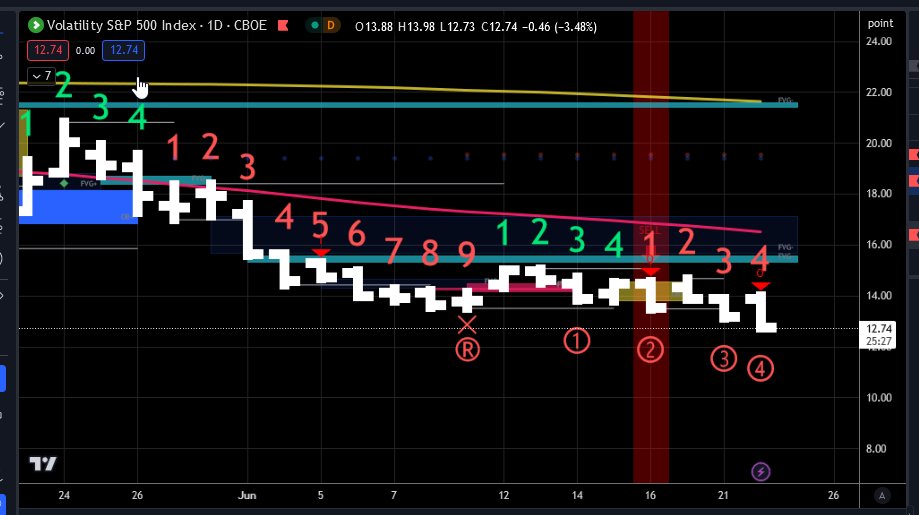The image size is (919, 515).
Task: Toggle auto scale with the A button
Action: click(x=882, y=496)
